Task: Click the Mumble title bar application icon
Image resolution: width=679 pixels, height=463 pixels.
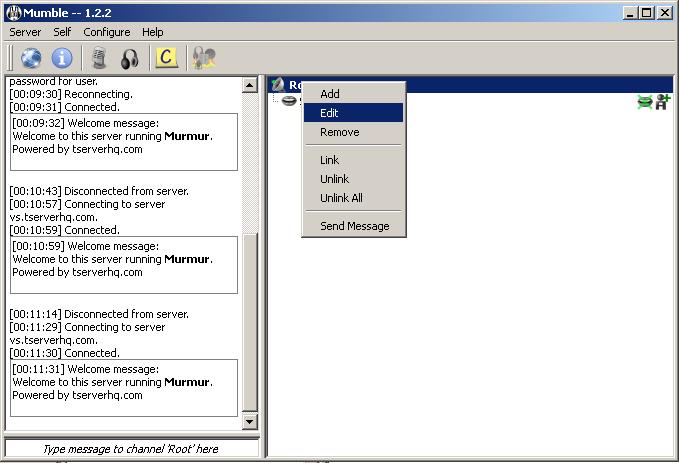Action: (x=14, y=13)
